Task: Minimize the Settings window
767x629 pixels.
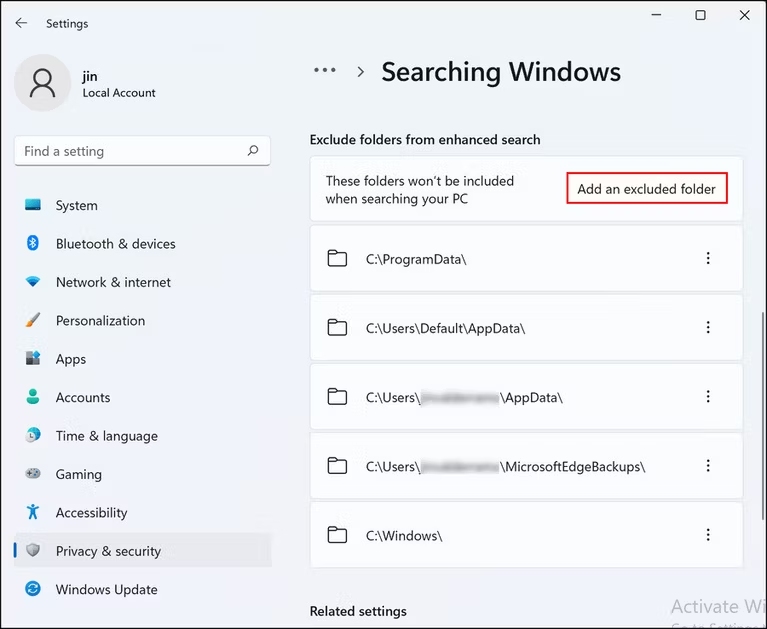Action: 656,15
